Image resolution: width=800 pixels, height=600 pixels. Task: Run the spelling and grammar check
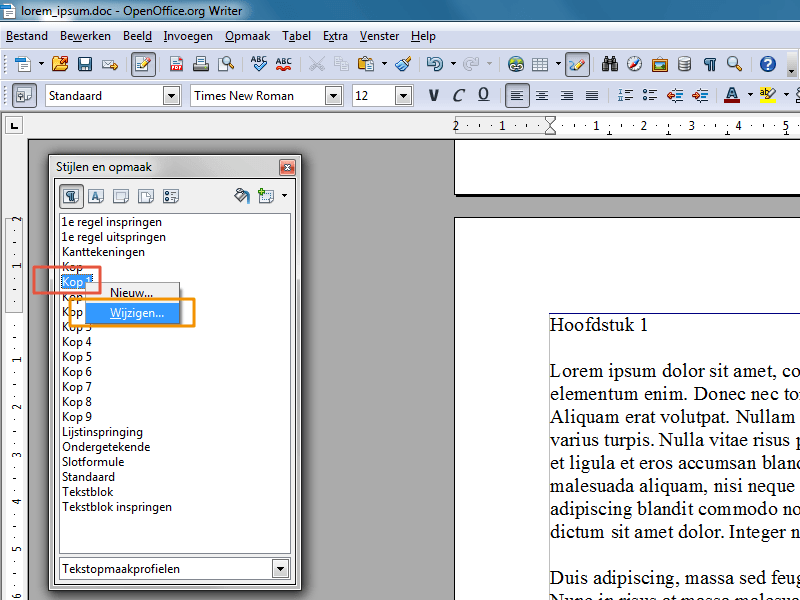[x=259, y=64]
